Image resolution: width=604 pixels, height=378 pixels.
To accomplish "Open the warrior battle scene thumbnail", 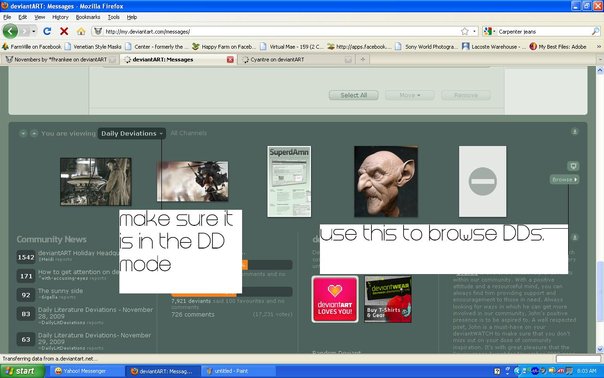I will click(193, 181).
